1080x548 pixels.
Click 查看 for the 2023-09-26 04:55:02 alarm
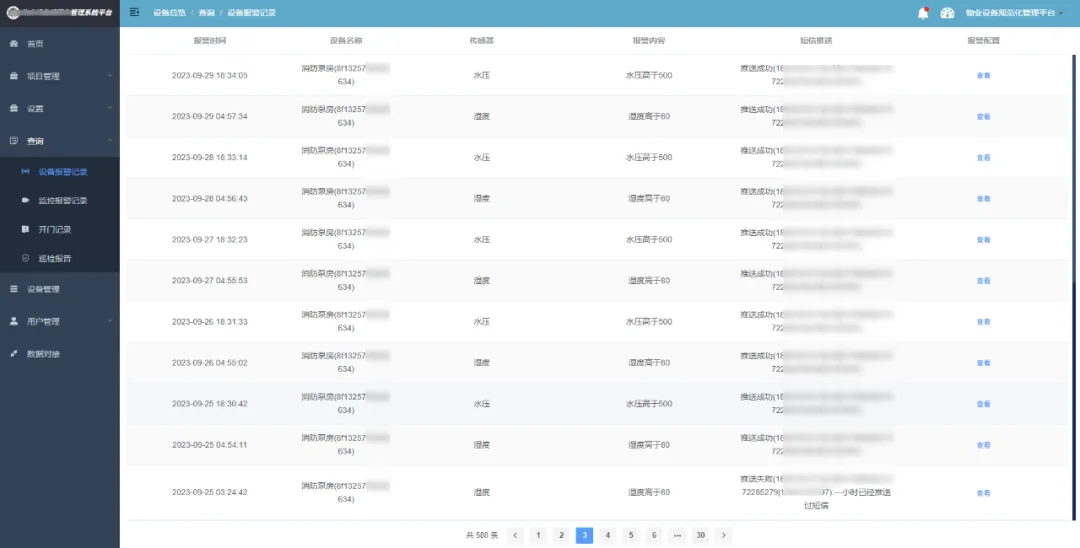[983, 363]
